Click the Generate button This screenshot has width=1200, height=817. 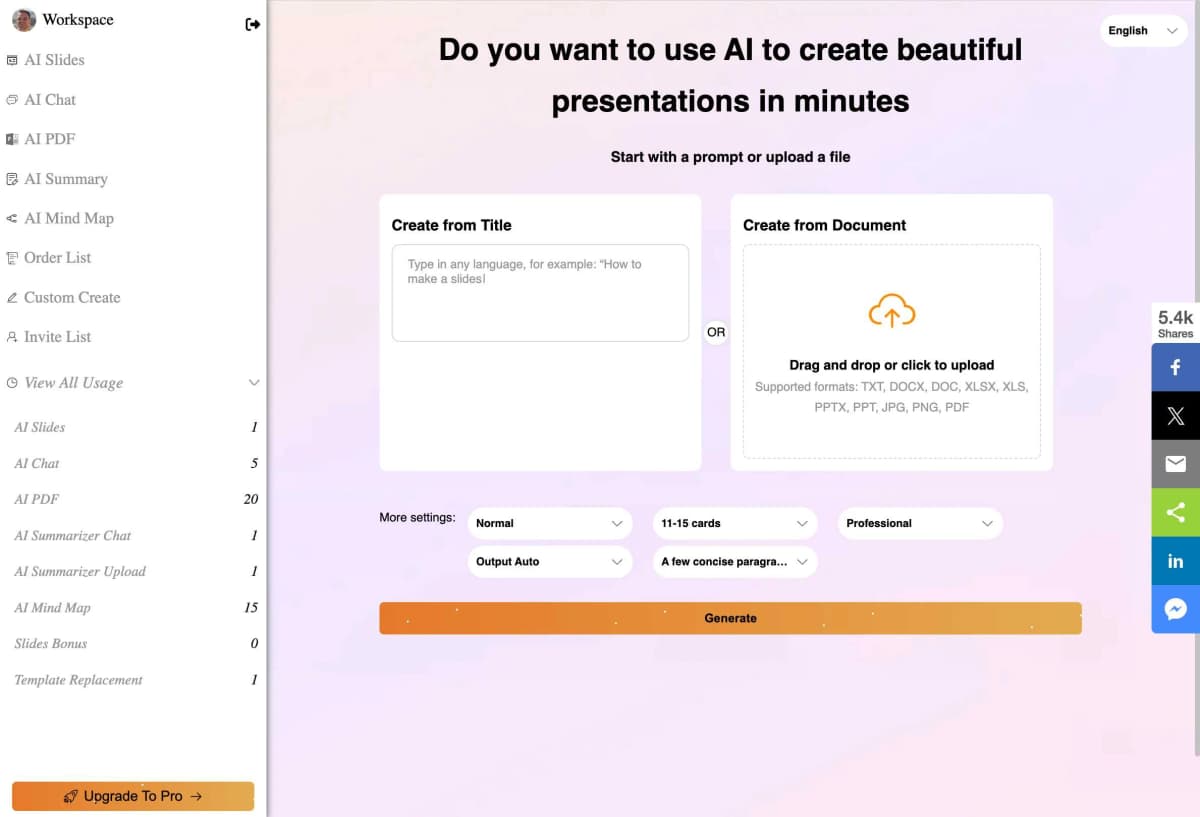(730, 618)
